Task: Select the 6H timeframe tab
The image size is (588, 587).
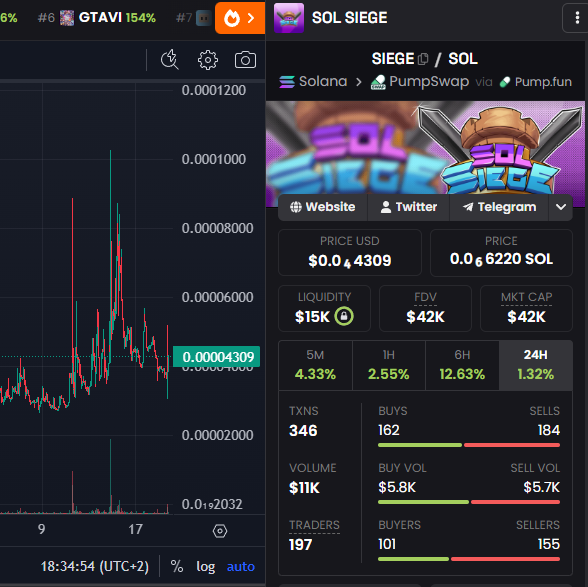Action: click(462, 365)
